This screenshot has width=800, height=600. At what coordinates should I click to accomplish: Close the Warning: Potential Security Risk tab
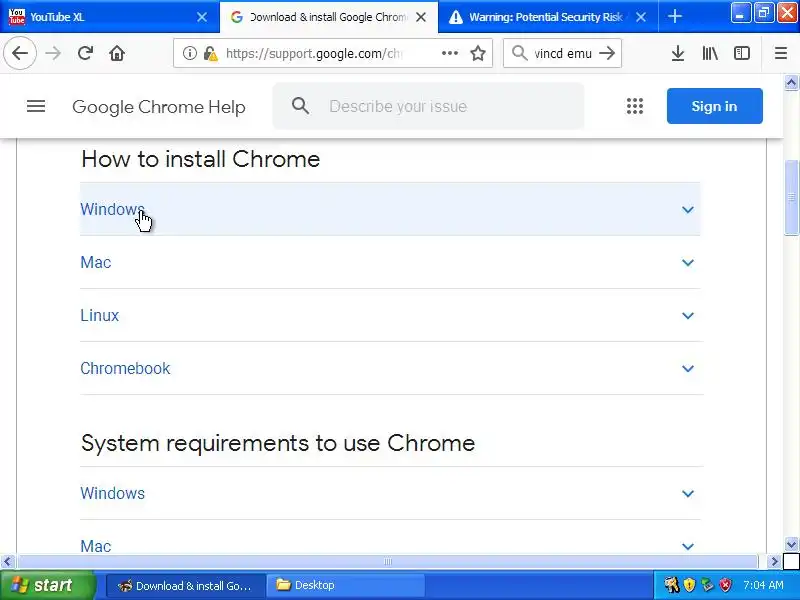641,17
